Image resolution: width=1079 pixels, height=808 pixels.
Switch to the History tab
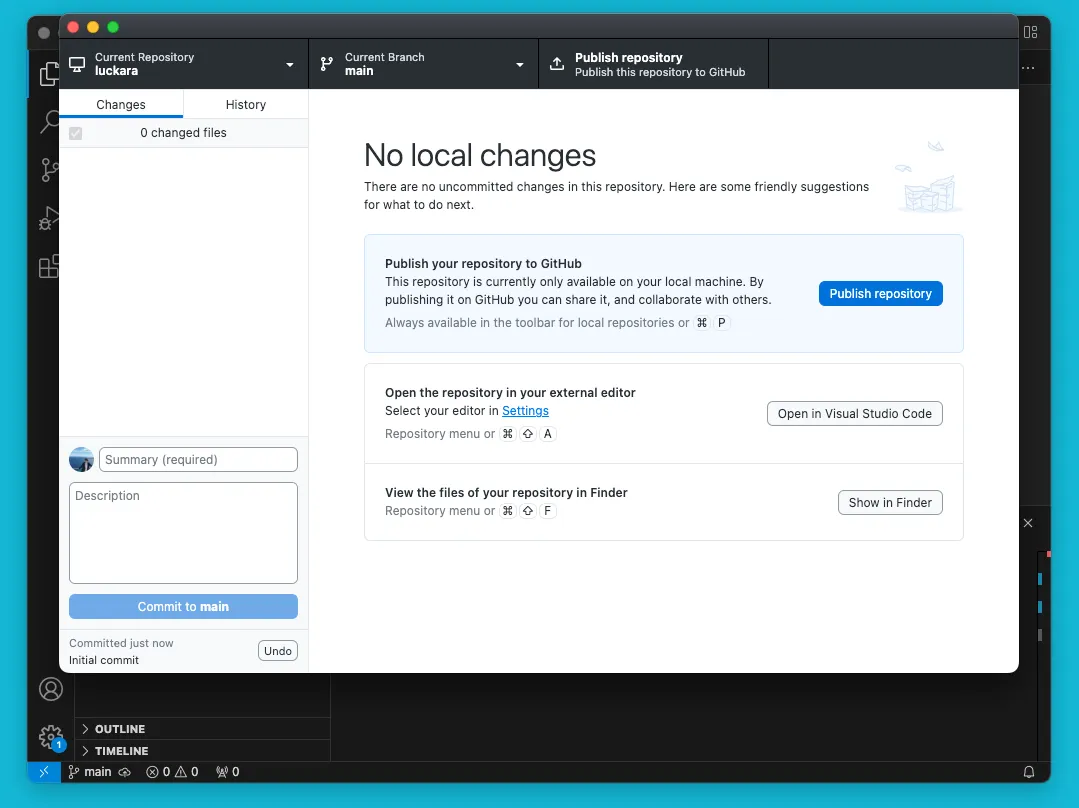(x=245, y=104)
